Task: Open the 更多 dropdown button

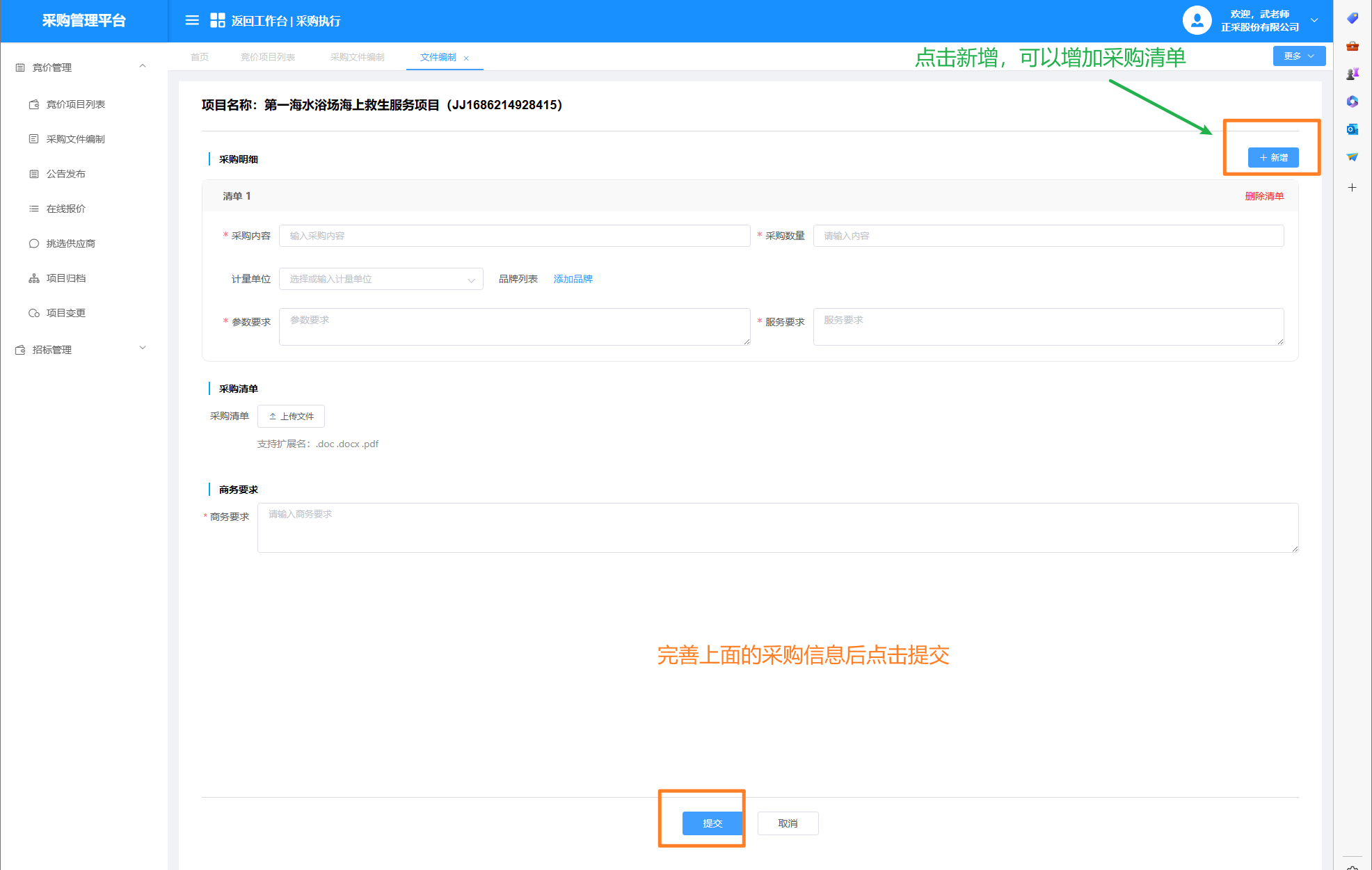Action: tap(1298, 56)
